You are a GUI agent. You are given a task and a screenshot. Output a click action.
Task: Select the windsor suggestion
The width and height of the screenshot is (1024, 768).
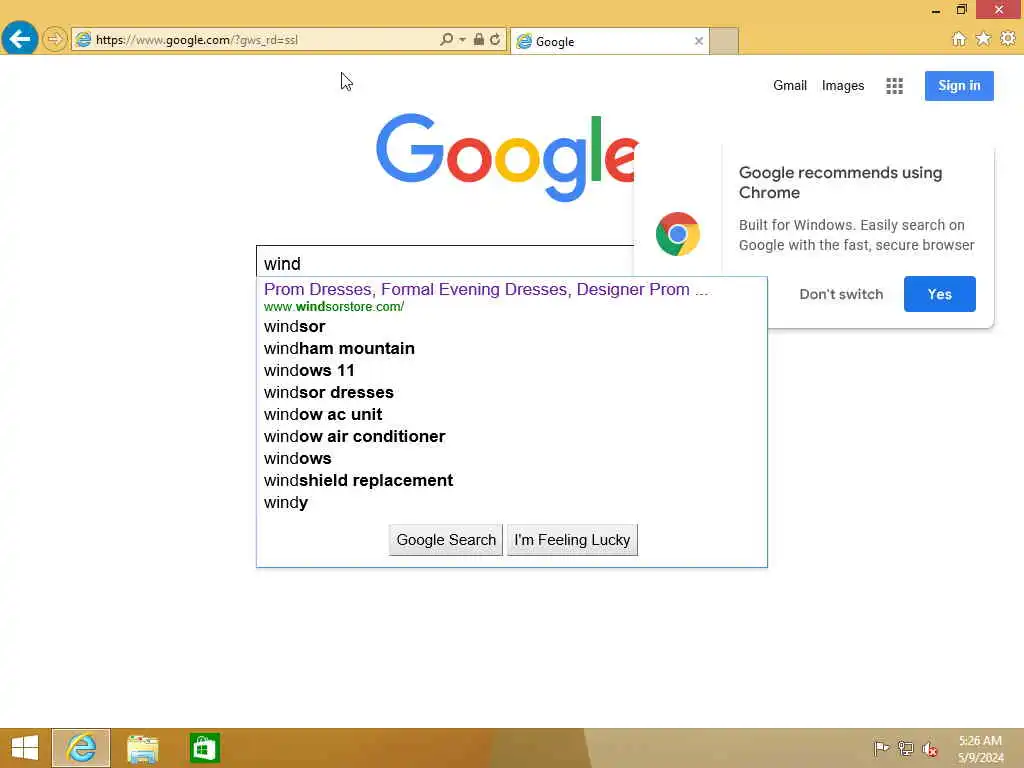(x=512, y=326)
